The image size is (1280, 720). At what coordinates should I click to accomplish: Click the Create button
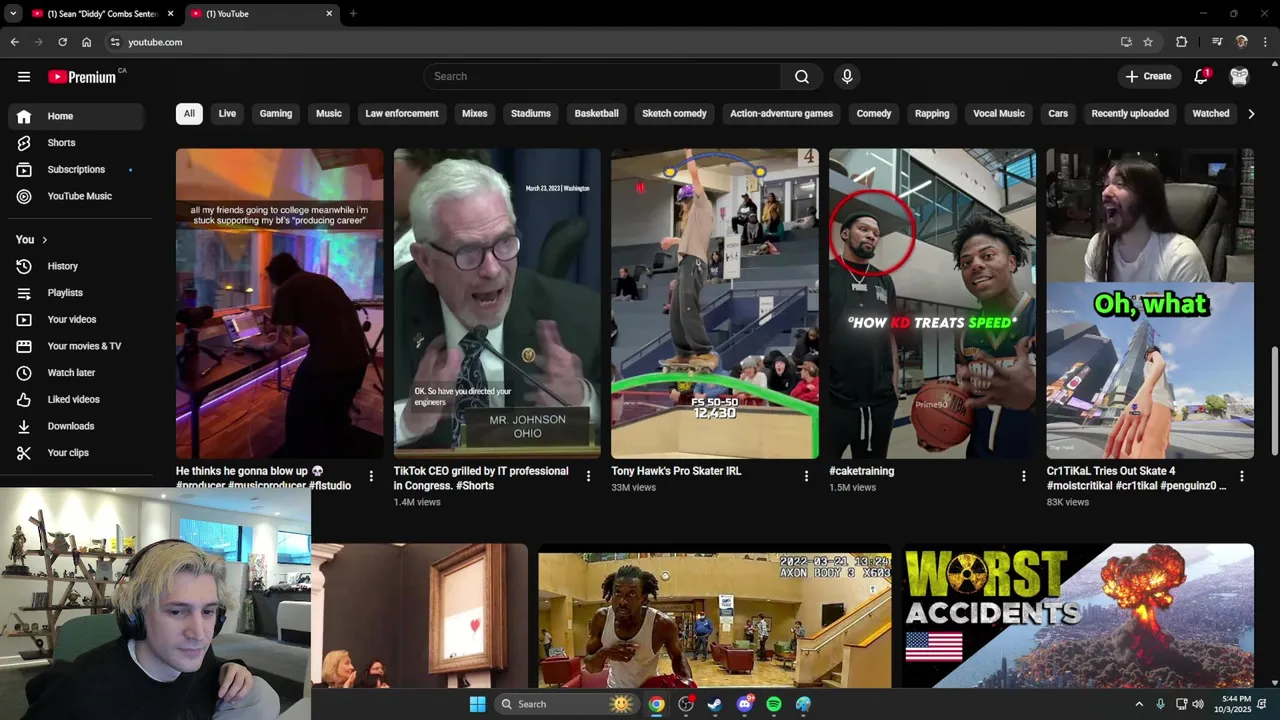[x=1148, y=76]
